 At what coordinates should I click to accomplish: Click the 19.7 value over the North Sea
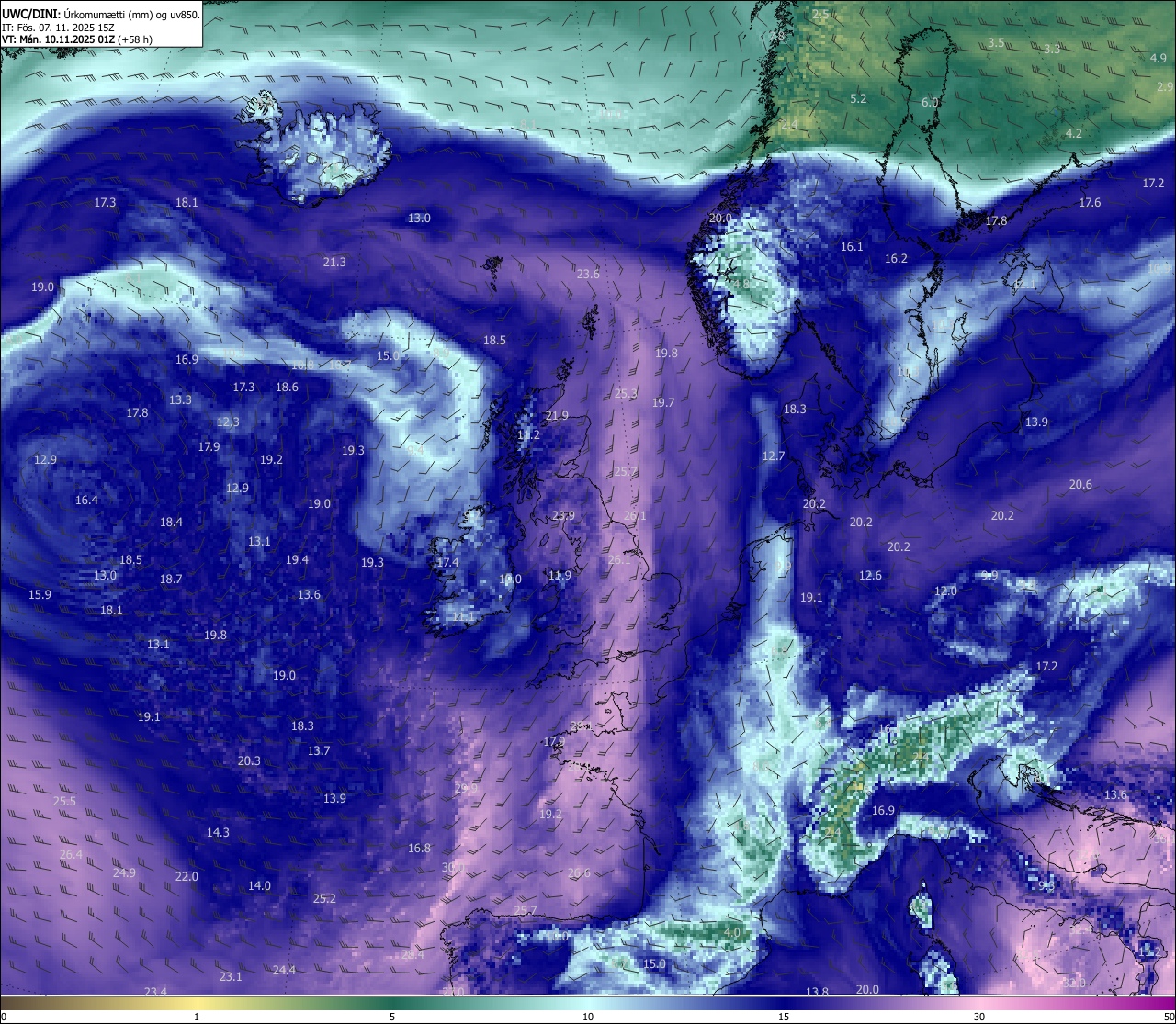[x=663, y=402]
